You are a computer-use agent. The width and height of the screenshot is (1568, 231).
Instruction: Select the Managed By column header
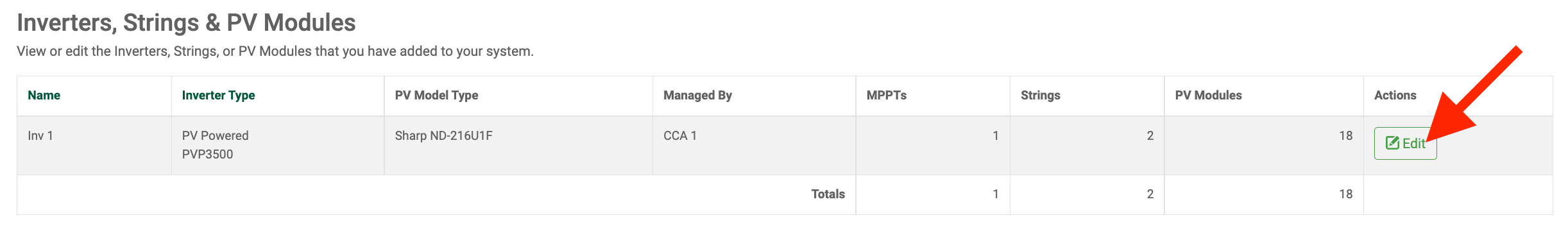(697, 95)
